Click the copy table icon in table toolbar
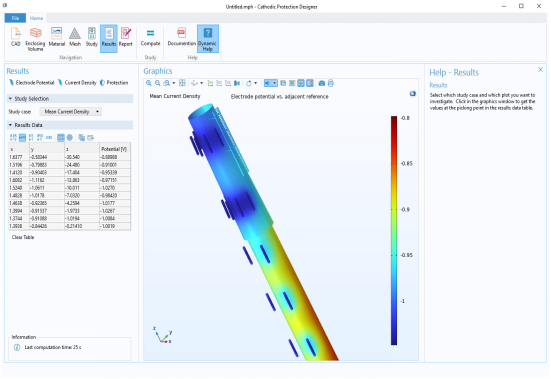The width and height of the screenshot is (551, 379). (82, 137)
